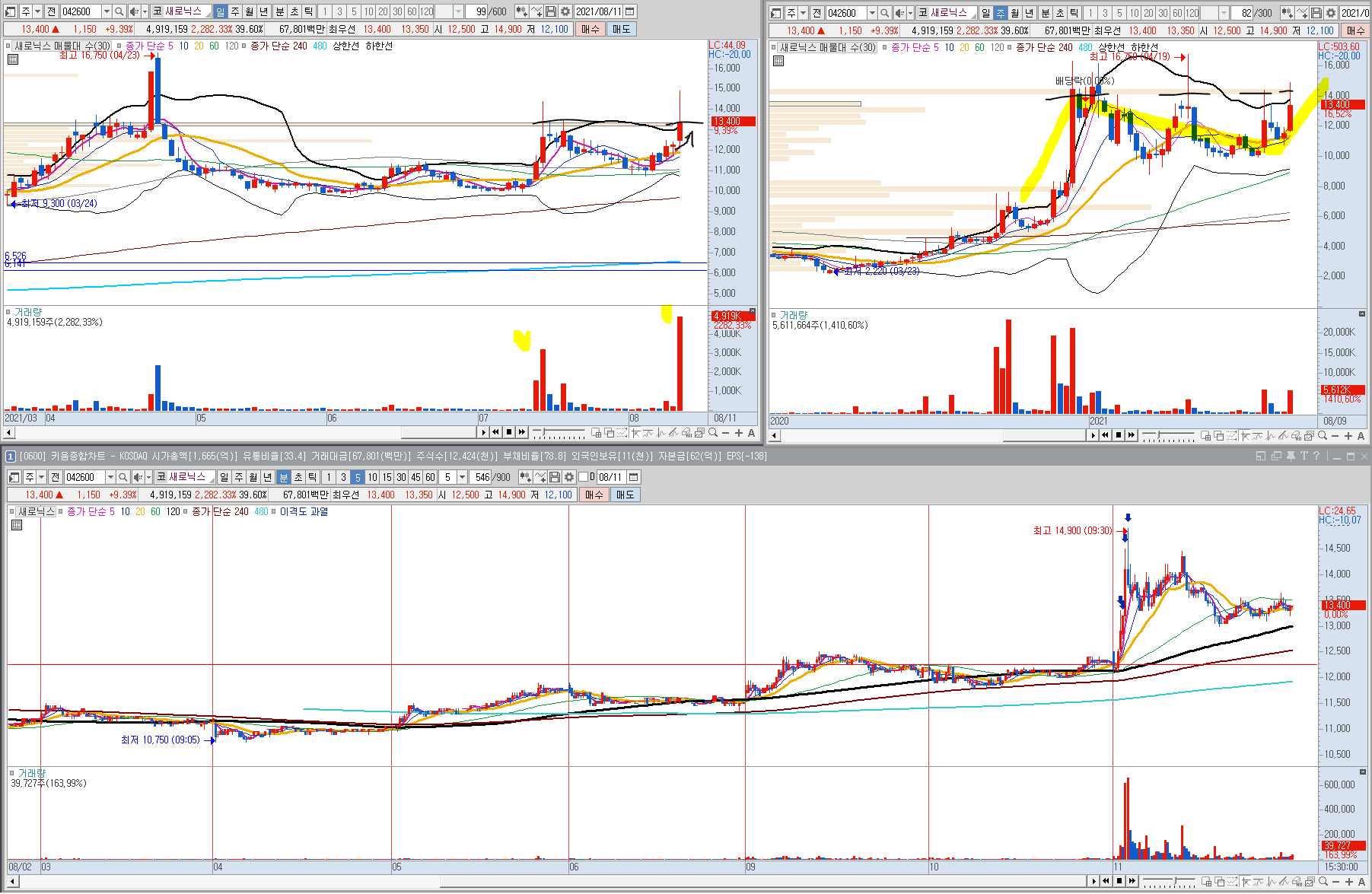Expand stock code dropdown in weekly chart

[872, 13]
